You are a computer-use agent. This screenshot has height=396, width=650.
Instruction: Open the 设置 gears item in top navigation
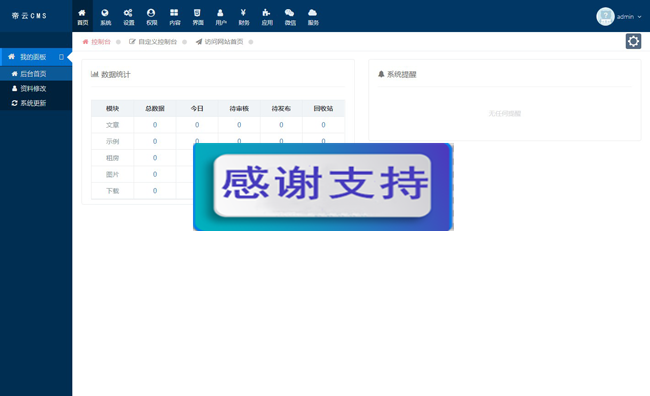pos(129,17)
